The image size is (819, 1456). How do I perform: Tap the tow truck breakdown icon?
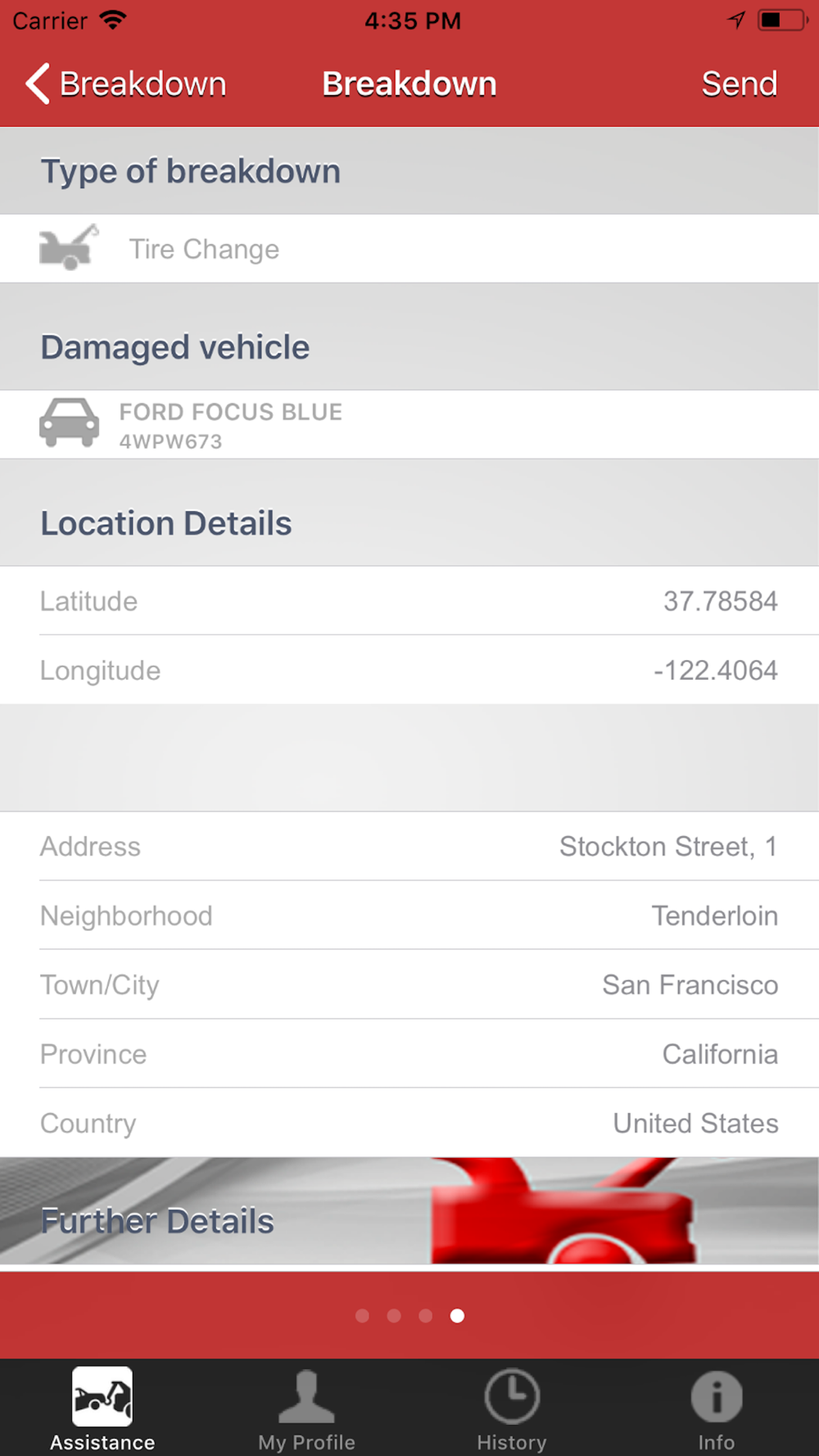click(x=69, y=246)
